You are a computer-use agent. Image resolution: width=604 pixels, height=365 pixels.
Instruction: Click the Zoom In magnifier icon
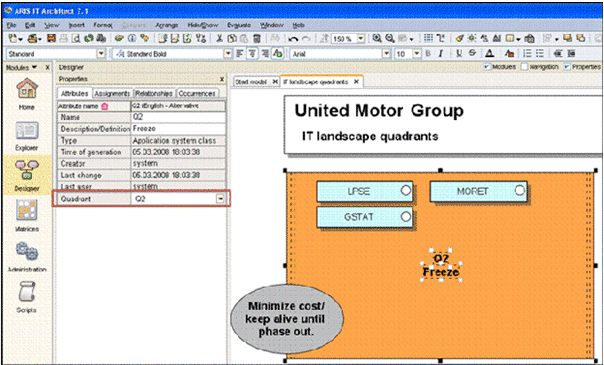point(376,39)
